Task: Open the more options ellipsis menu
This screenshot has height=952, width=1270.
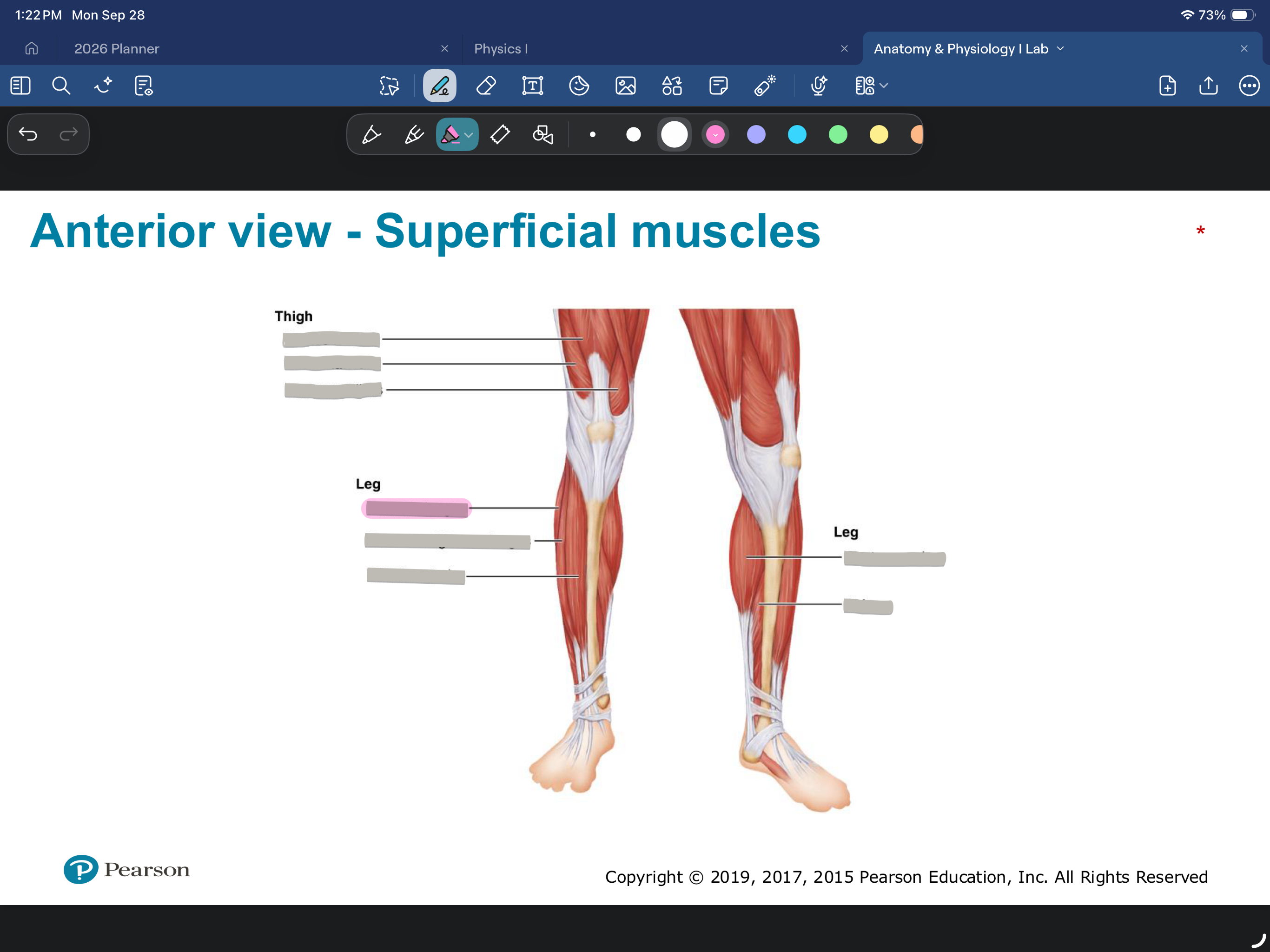Action: tap(1249, 86)
